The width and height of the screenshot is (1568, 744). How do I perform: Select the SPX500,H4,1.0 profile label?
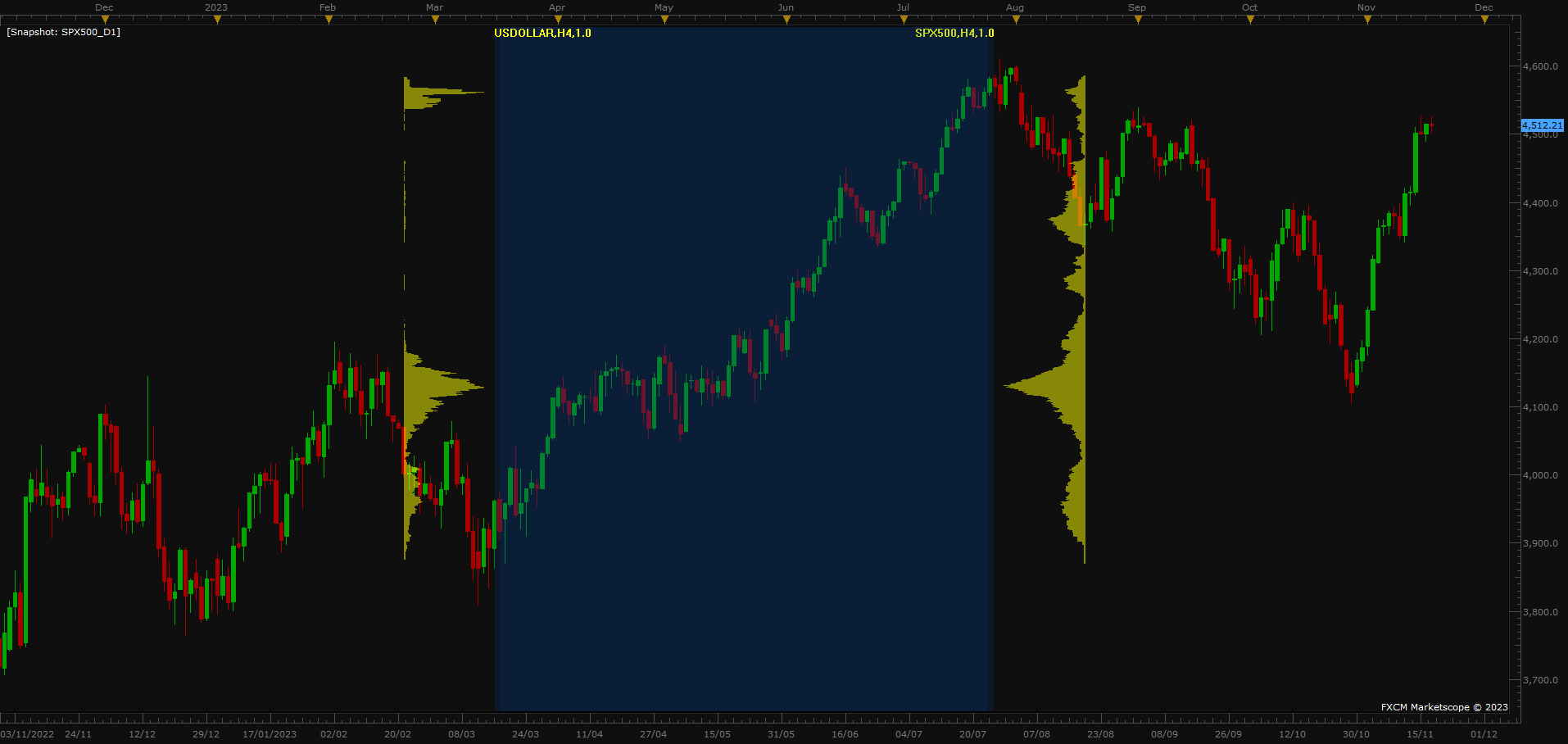pyautogui.click(x=954, y=33)
